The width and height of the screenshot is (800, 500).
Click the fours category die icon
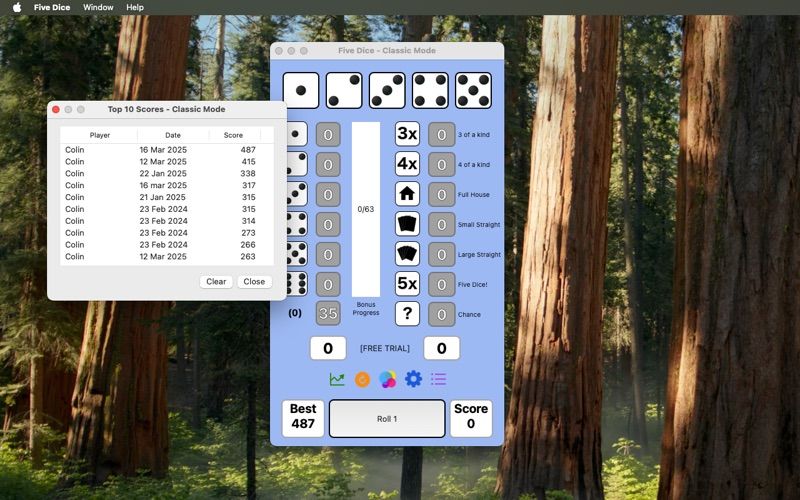[297, 224]
